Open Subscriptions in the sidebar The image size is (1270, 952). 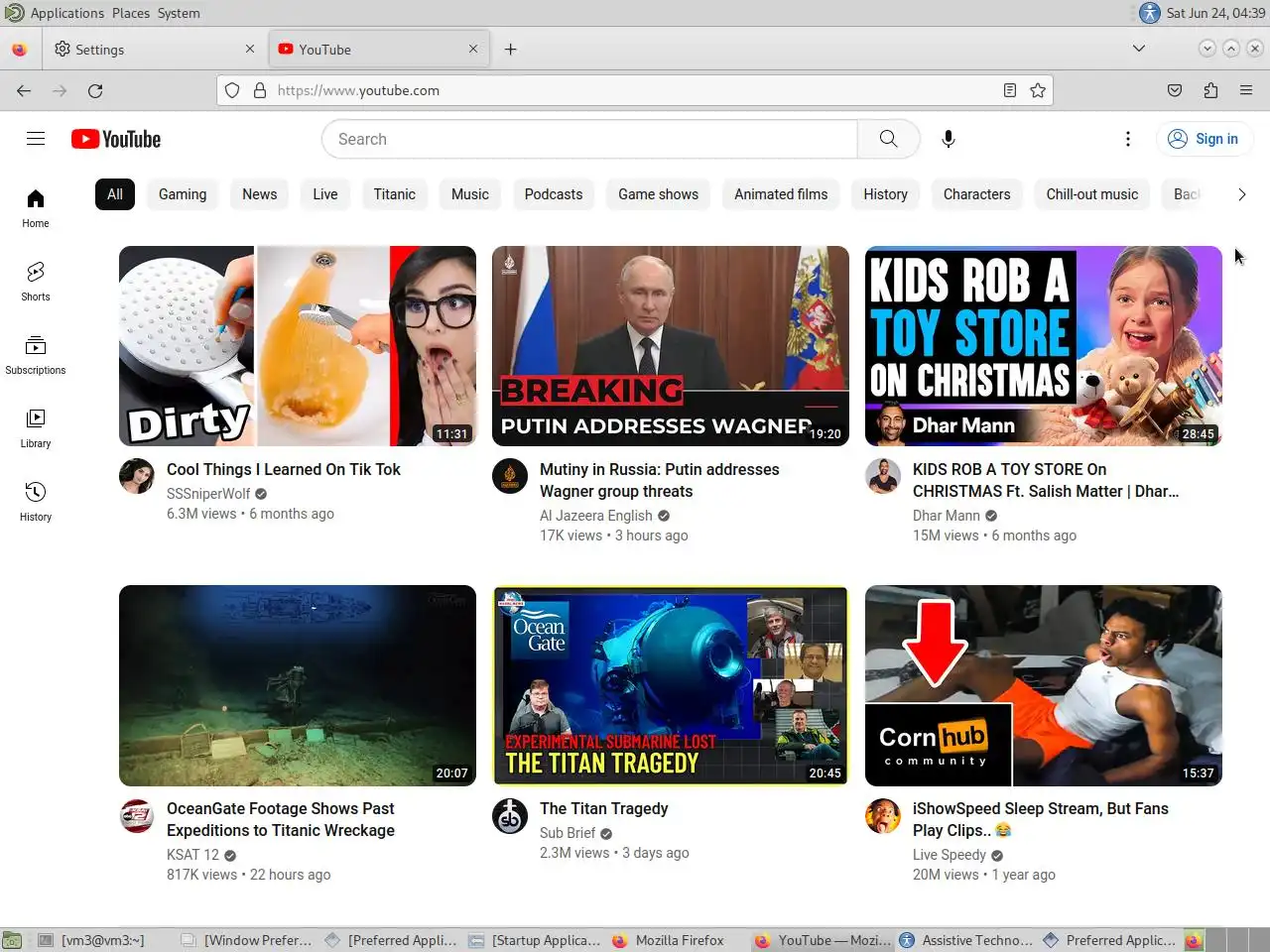(36, 355)
